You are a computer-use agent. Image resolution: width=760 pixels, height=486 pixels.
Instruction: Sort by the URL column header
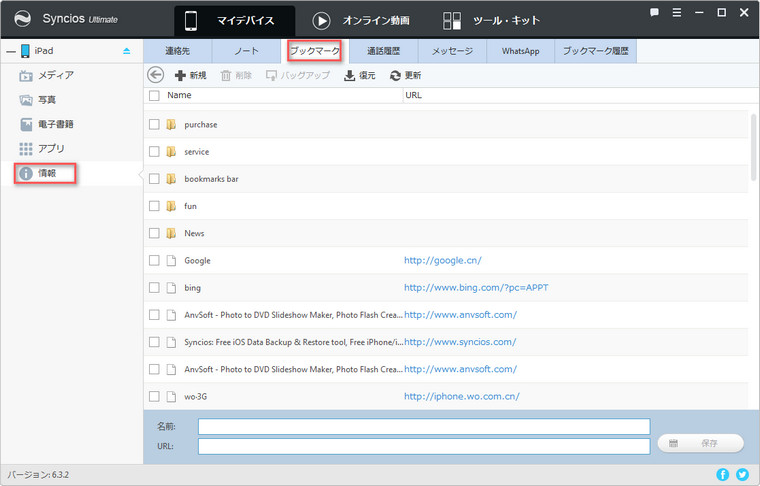point(413,95)
